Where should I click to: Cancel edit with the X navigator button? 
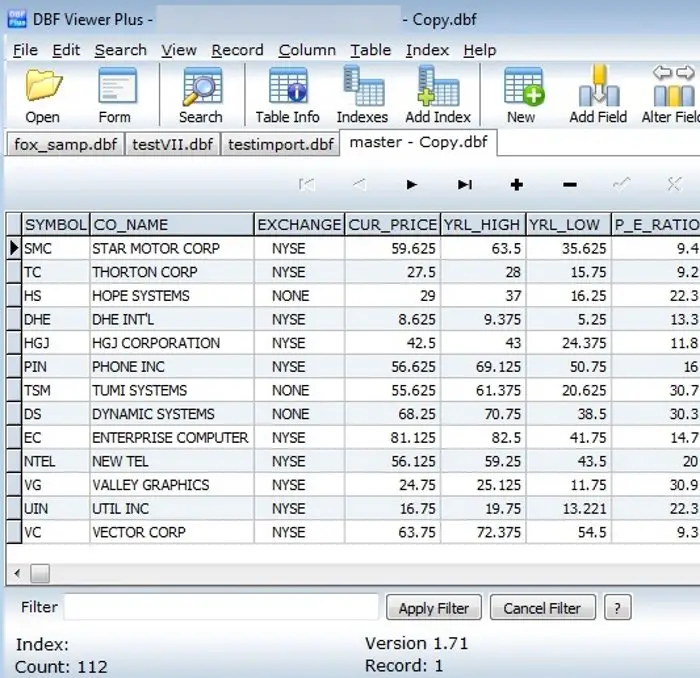tap(675, 184)
